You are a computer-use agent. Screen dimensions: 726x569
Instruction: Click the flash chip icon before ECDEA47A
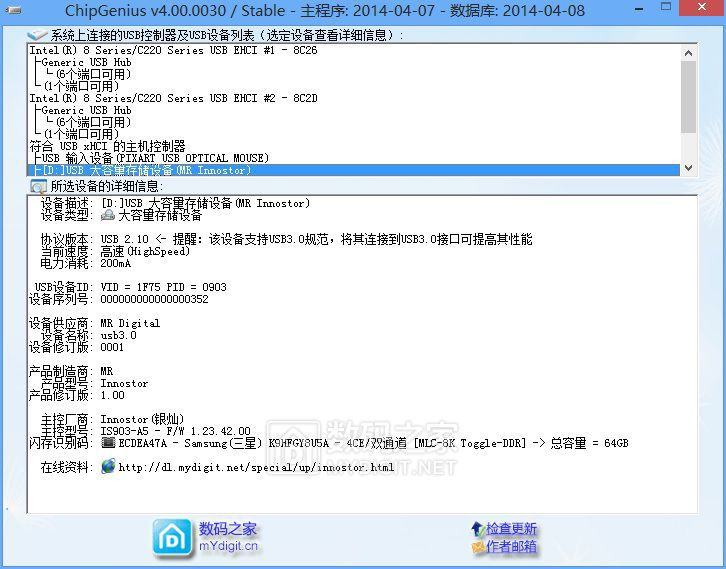pos(108,443)
